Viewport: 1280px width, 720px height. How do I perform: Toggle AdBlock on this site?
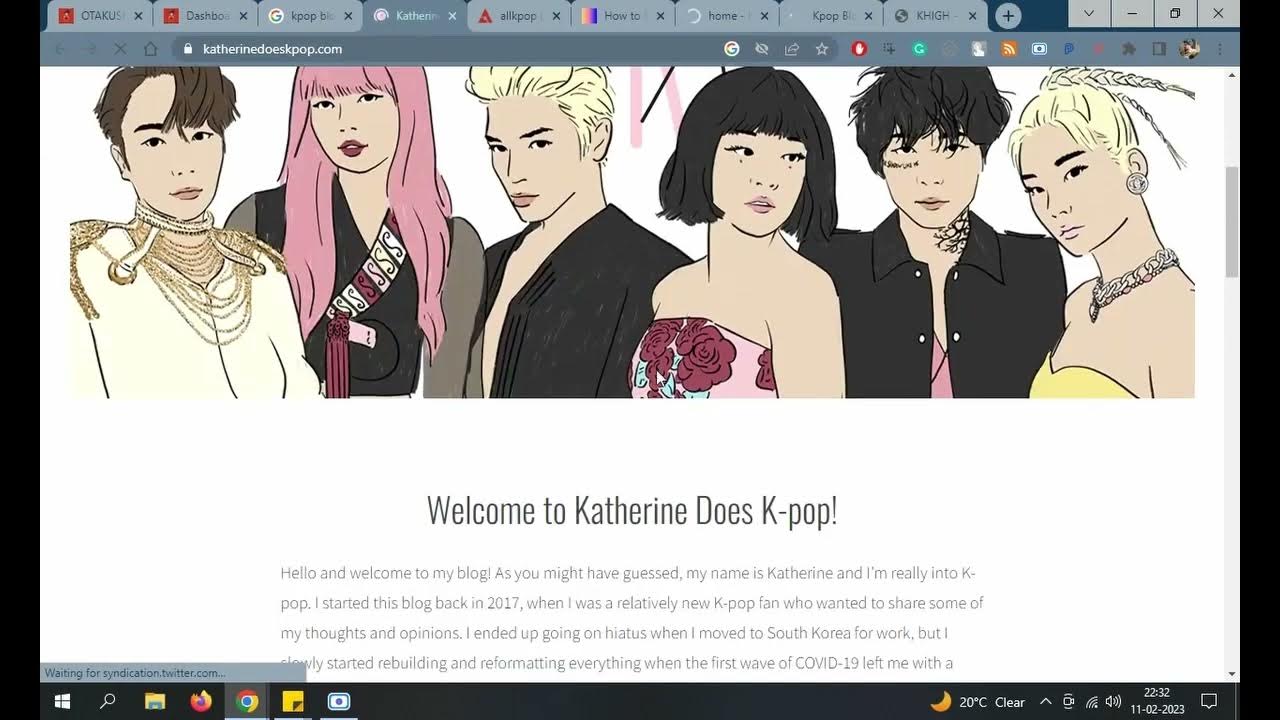point(859,48)
